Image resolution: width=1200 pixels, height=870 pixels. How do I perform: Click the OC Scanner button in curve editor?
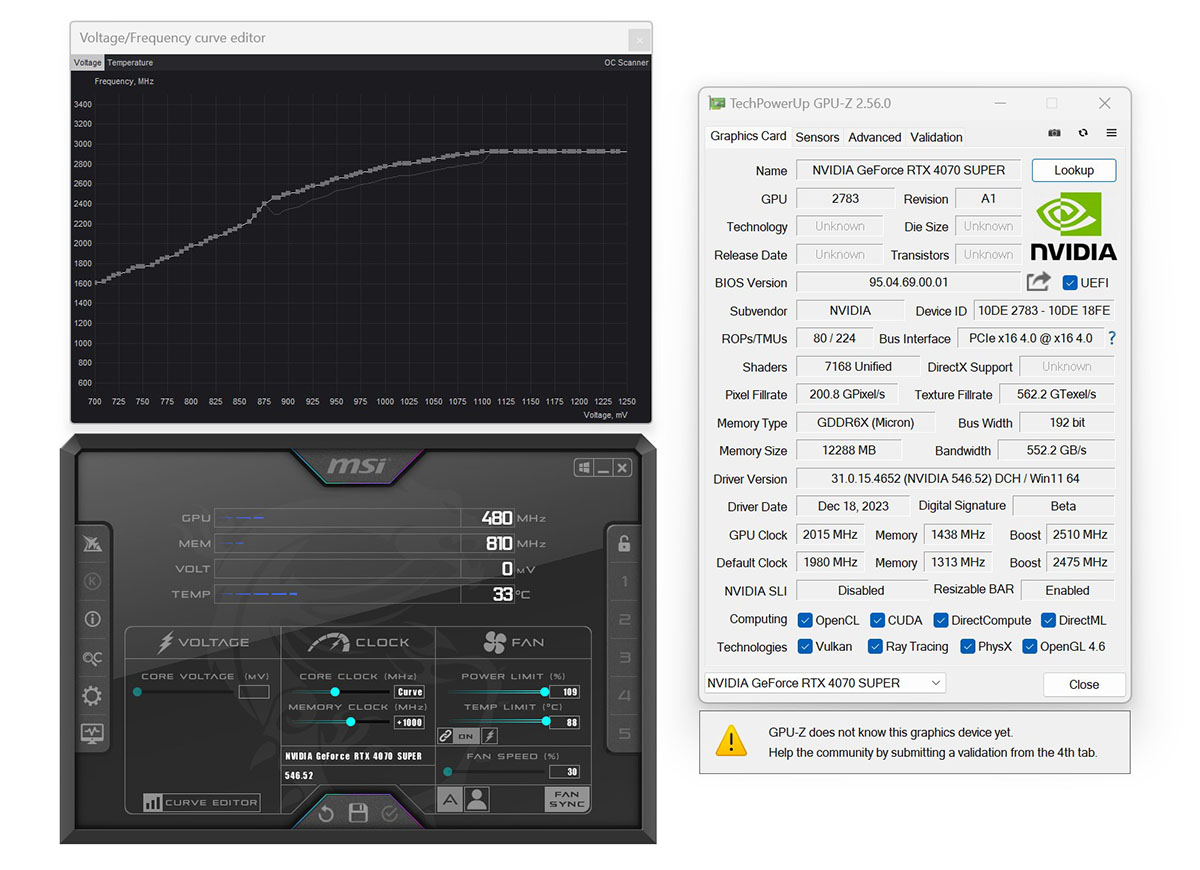[626, 62]
